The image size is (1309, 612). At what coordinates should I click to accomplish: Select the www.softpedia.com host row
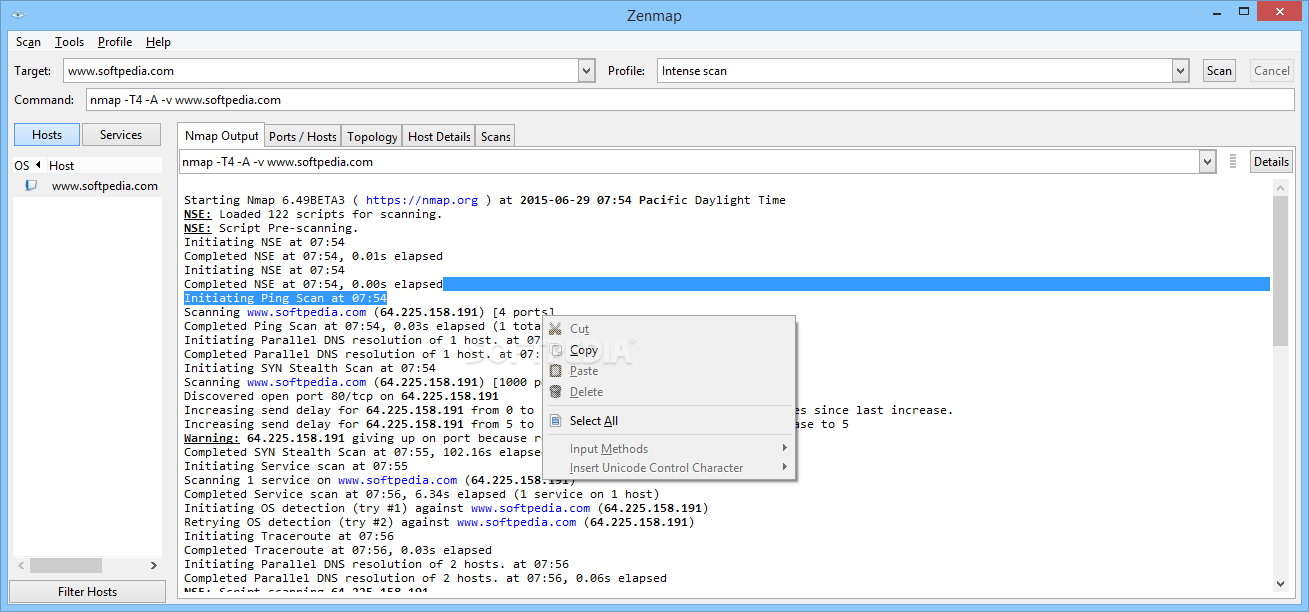click(87, 186)
